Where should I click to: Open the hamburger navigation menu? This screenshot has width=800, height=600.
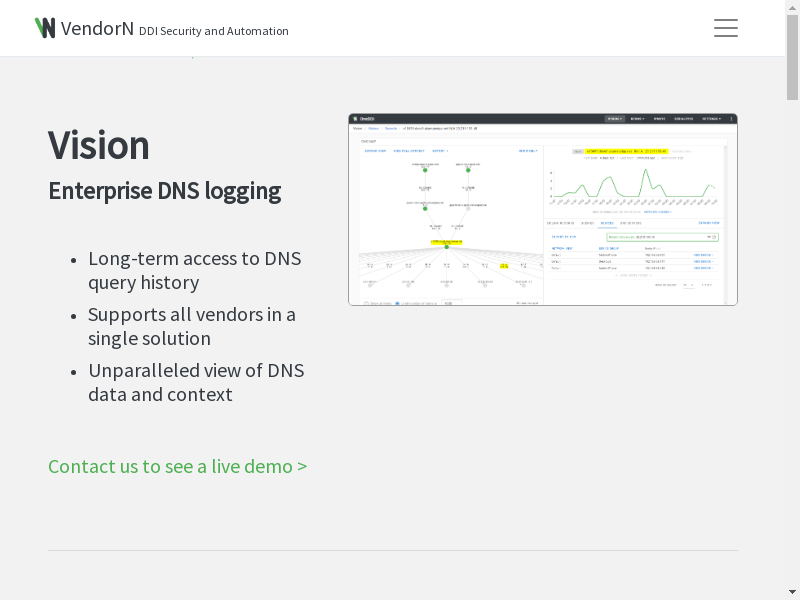click(x=725, y=28)
